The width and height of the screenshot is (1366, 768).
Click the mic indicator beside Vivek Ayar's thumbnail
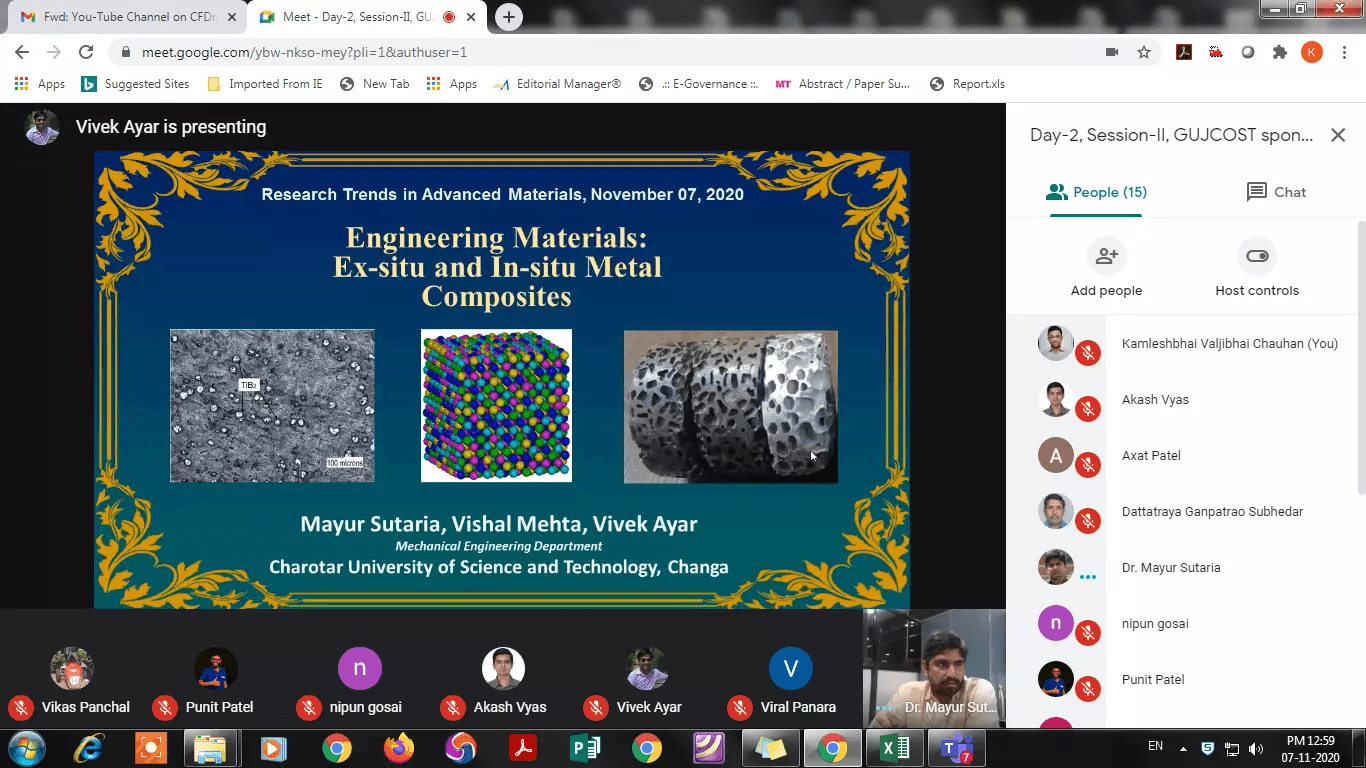pos(596,707)
